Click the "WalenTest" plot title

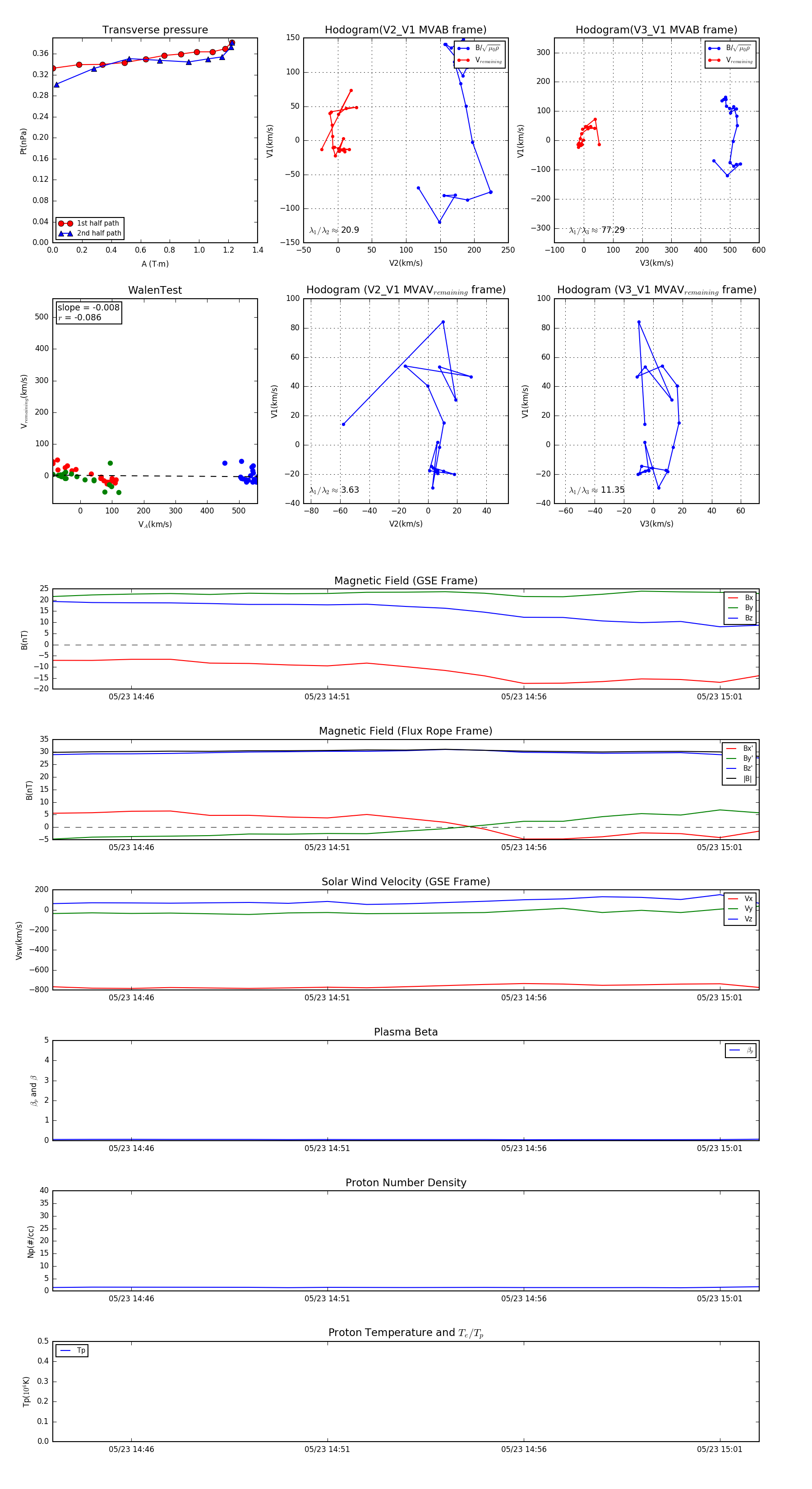click(x=155, y=290)
